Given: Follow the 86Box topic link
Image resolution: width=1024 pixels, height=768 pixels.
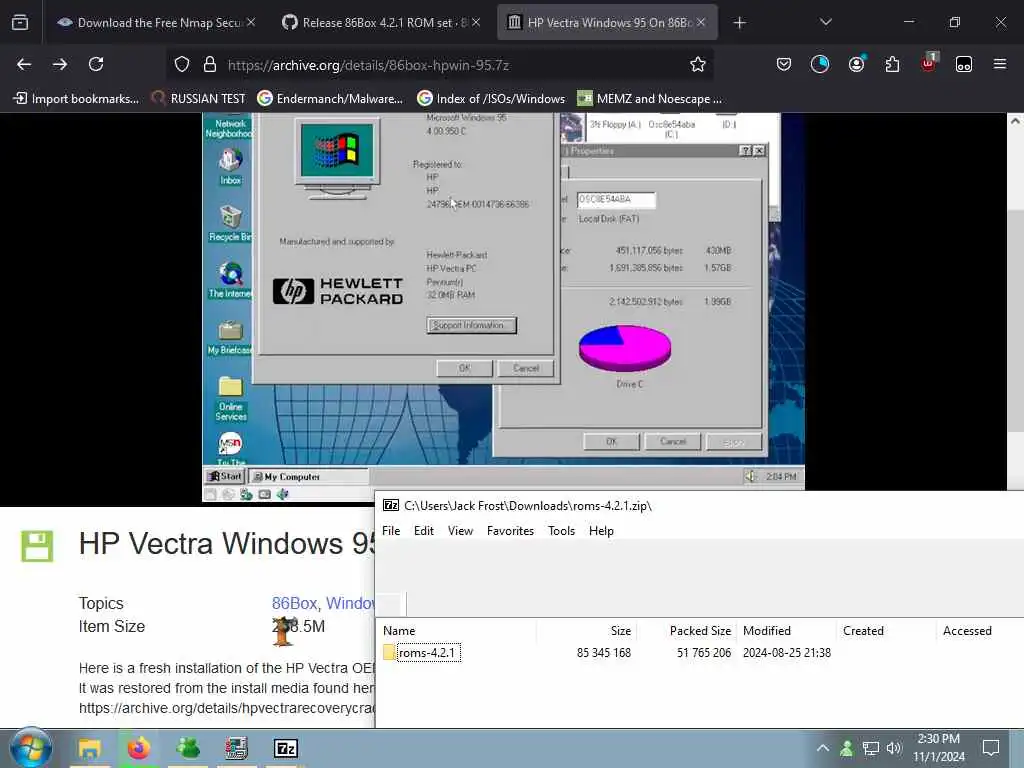Looking at the screenshot, I should point(295,603).
